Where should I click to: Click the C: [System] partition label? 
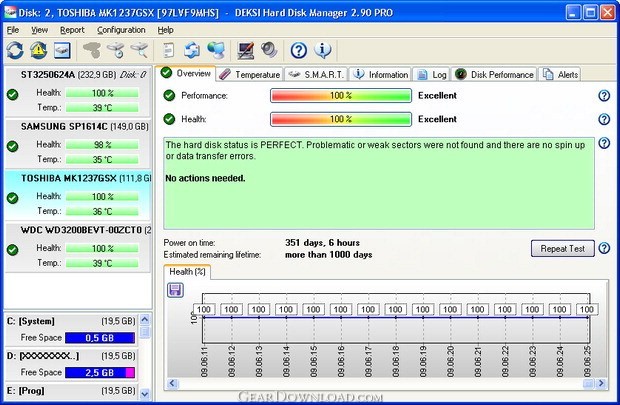31,321
